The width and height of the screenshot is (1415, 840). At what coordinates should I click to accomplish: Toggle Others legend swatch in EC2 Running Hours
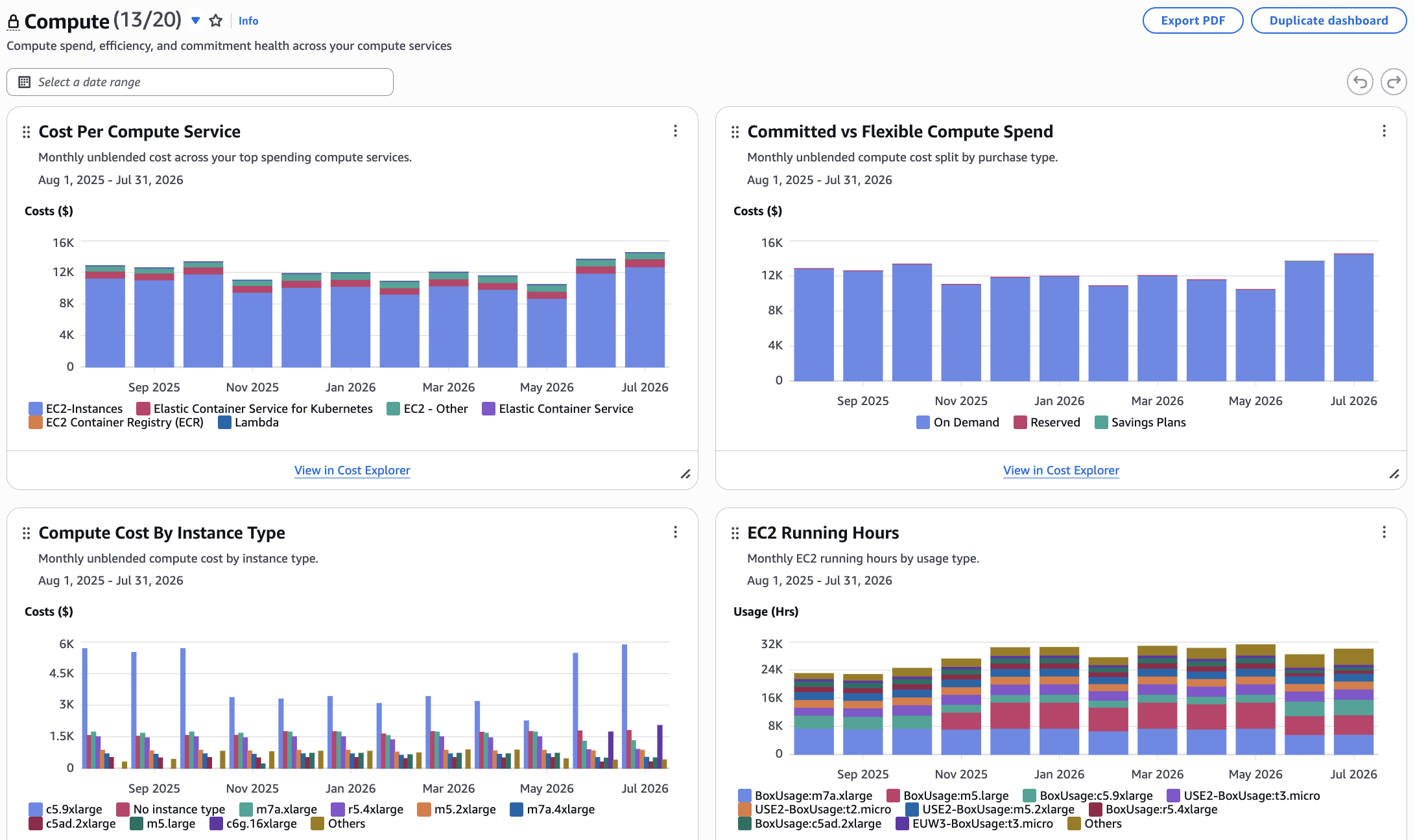[x=1074, y=823]
